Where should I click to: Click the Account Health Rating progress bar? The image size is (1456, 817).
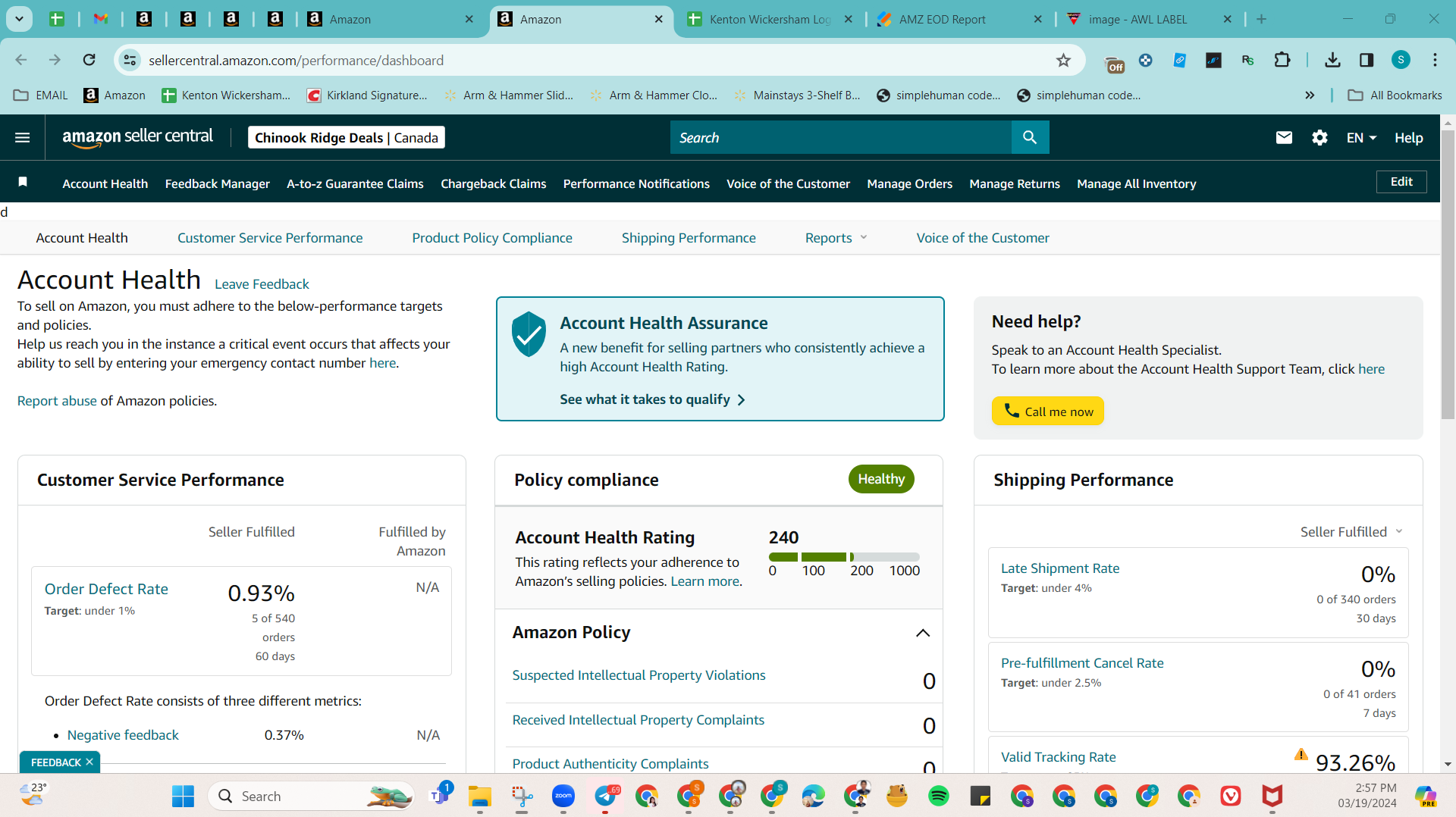844,557
